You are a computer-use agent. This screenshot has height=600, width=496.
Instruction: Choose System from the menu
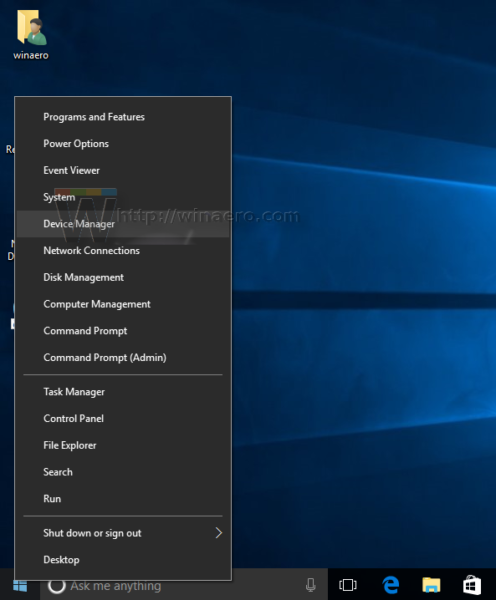tap(123, 197)
